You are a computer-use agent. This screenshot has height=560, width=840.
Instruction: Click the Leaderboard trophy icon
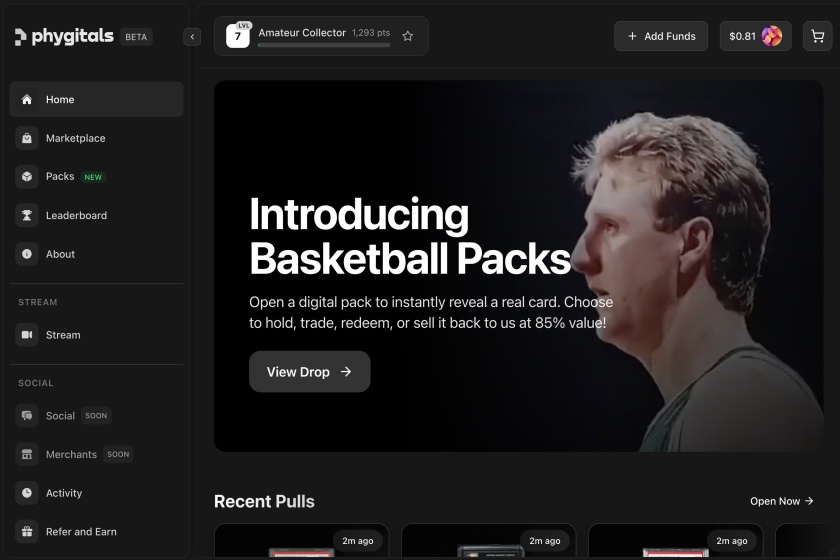point(27,215)
